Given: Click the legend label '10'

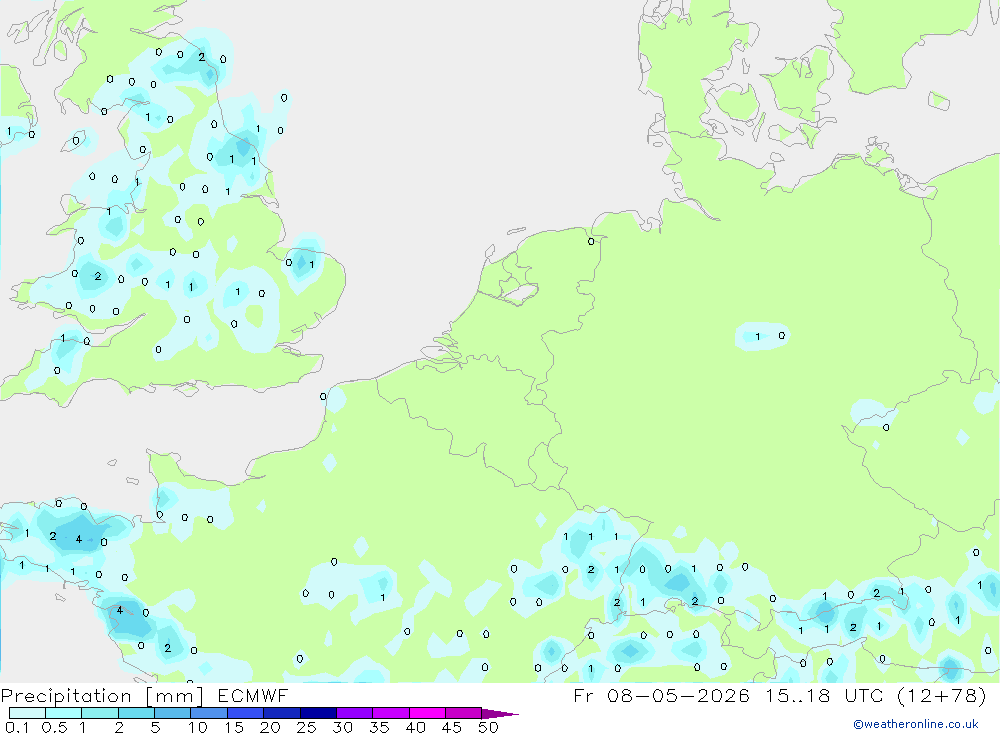Looking at the screenshot, I should (198, 727).
